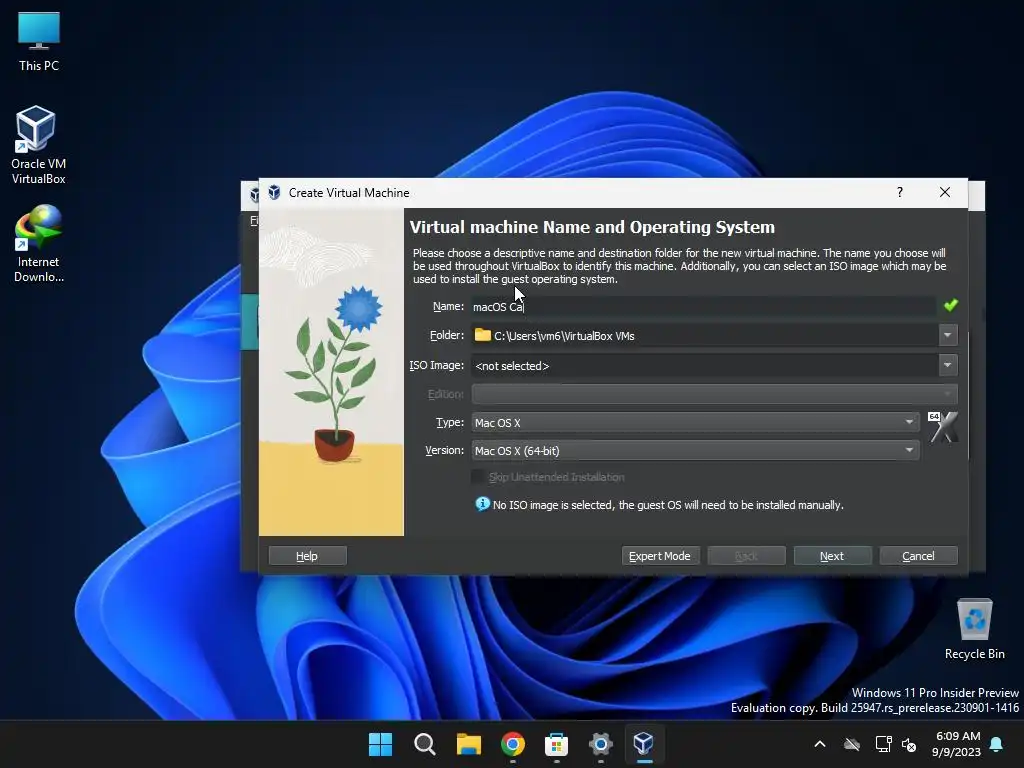Open This PC desktop icon

39,42
